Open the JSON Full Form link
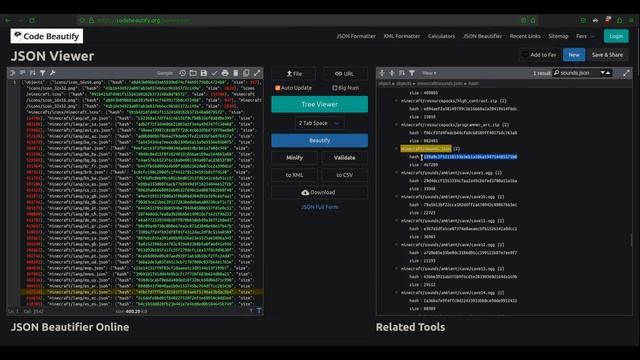 (320, 207)
